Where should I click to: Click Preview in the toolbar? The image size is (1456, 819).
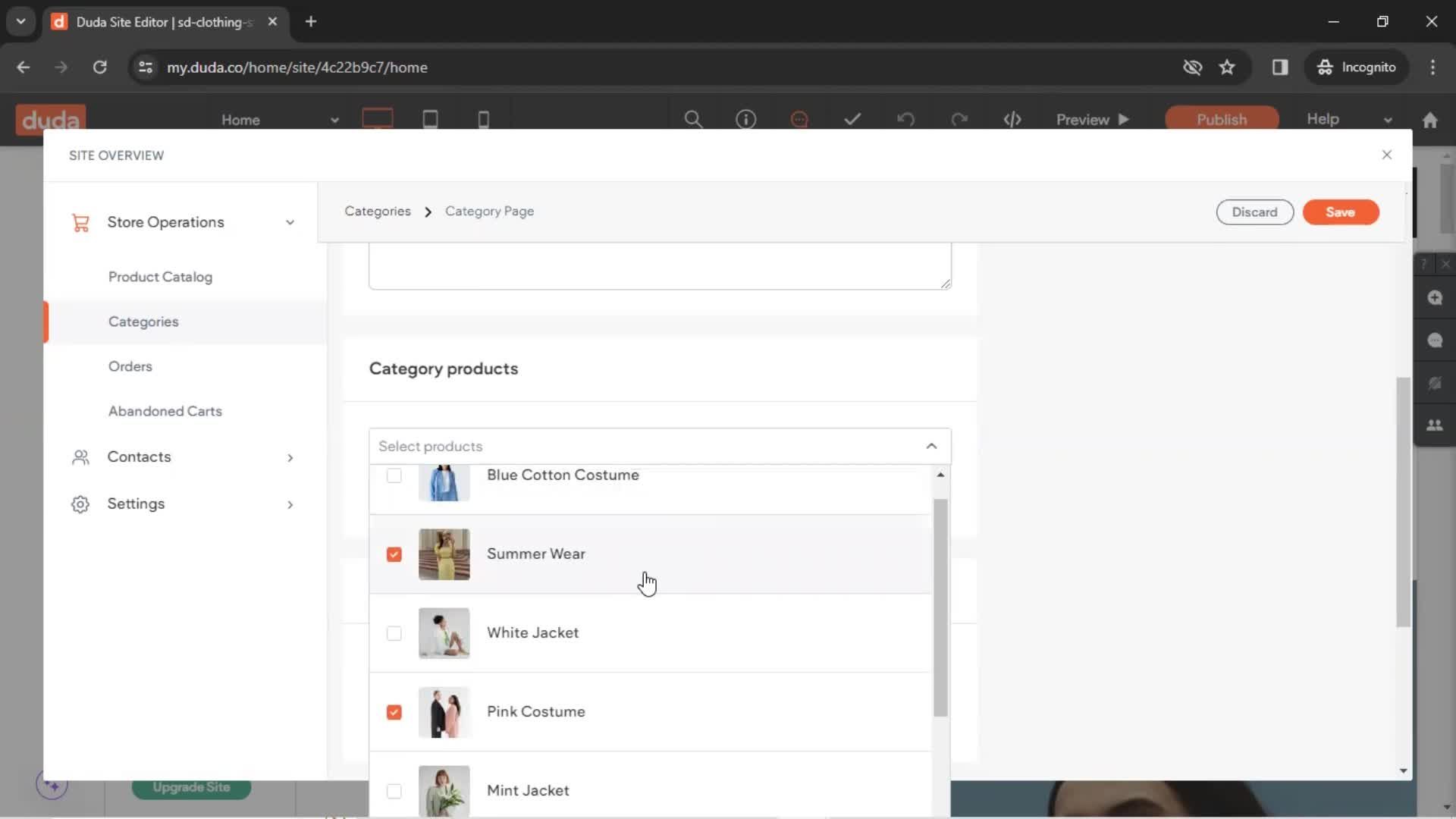coord(1092,119)
